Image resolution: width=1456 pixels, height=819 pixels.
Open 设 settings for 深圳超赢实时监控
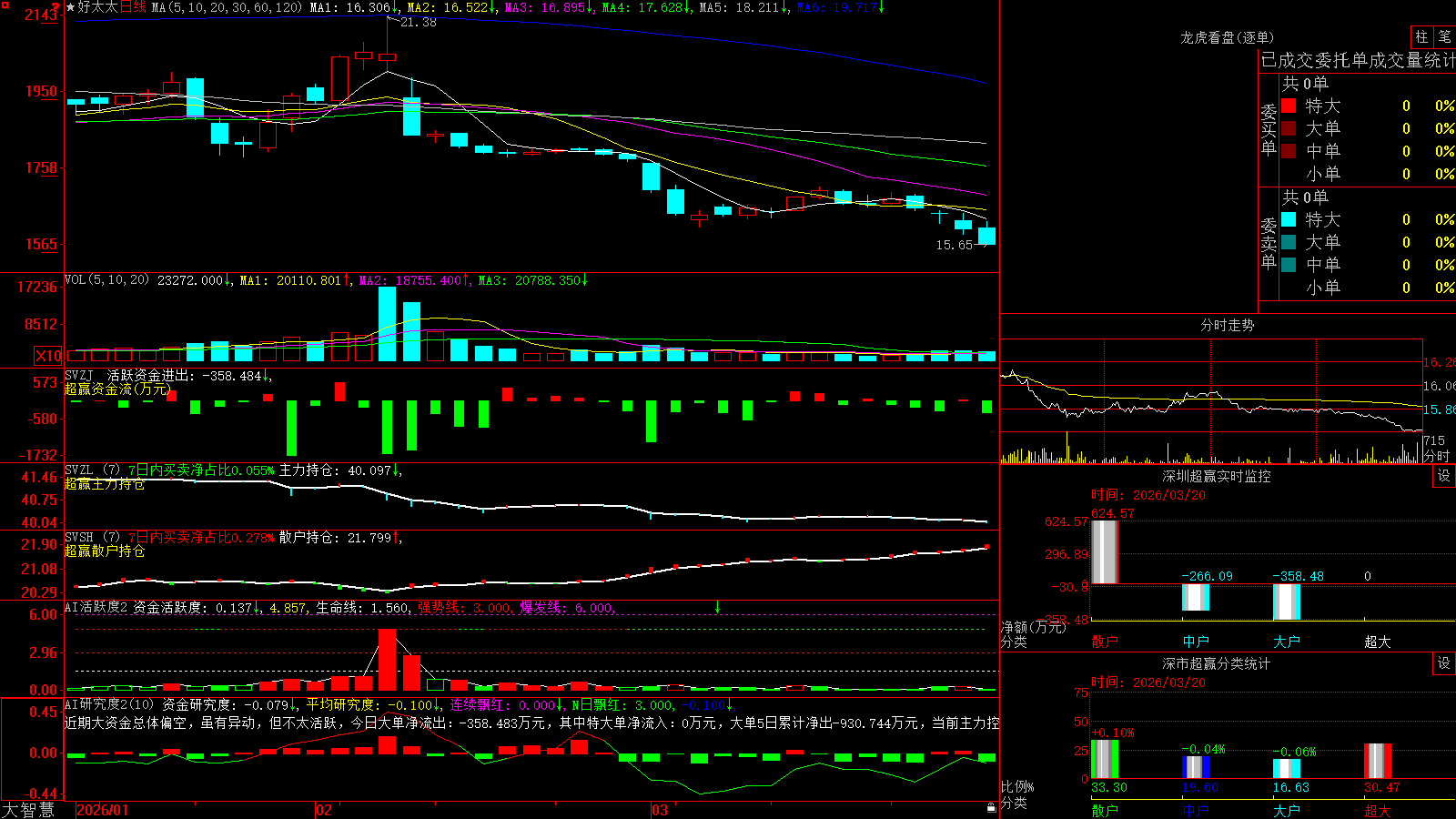point(1444,476)
